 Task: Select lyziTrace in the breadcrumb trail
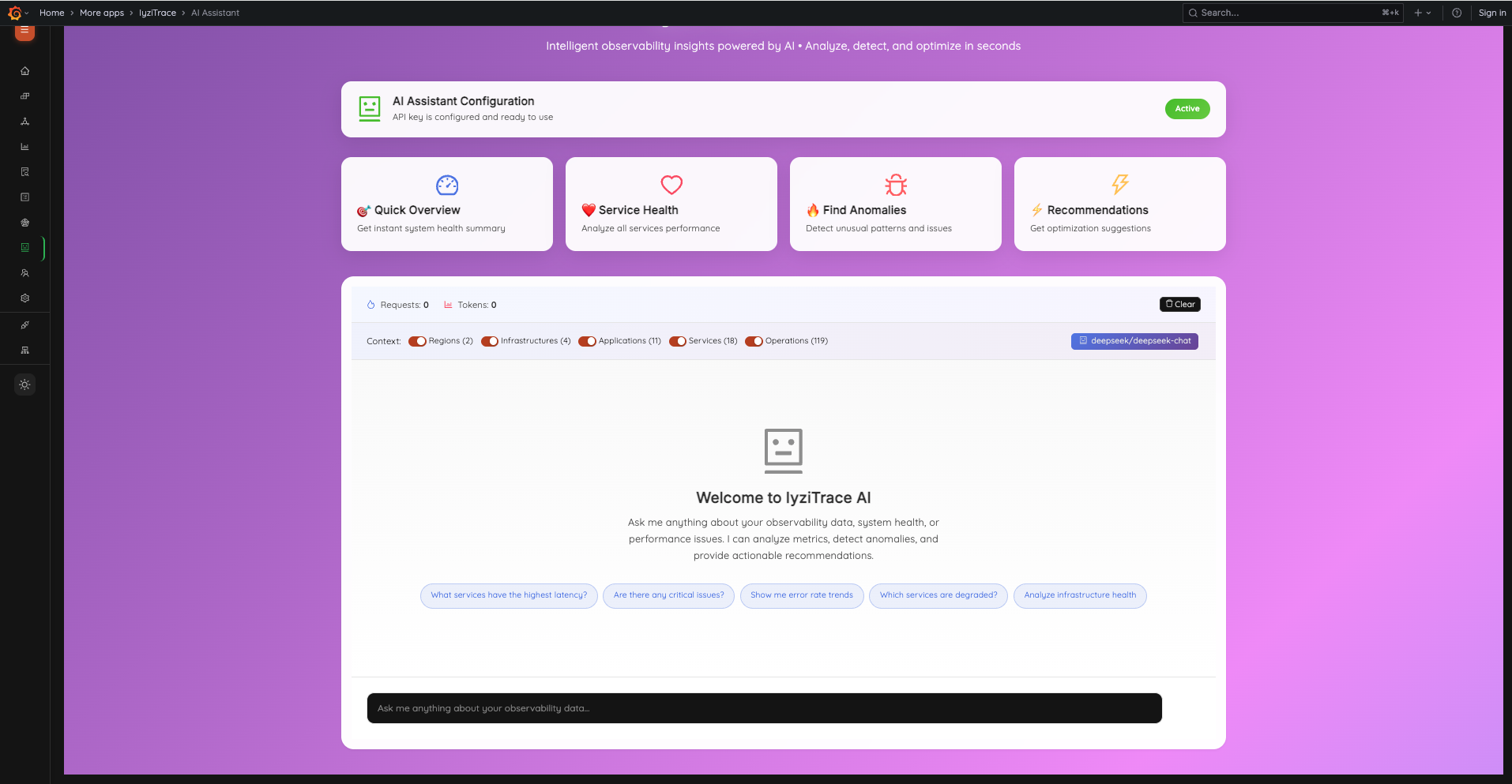pyautogui.click(x=157, y=13)
